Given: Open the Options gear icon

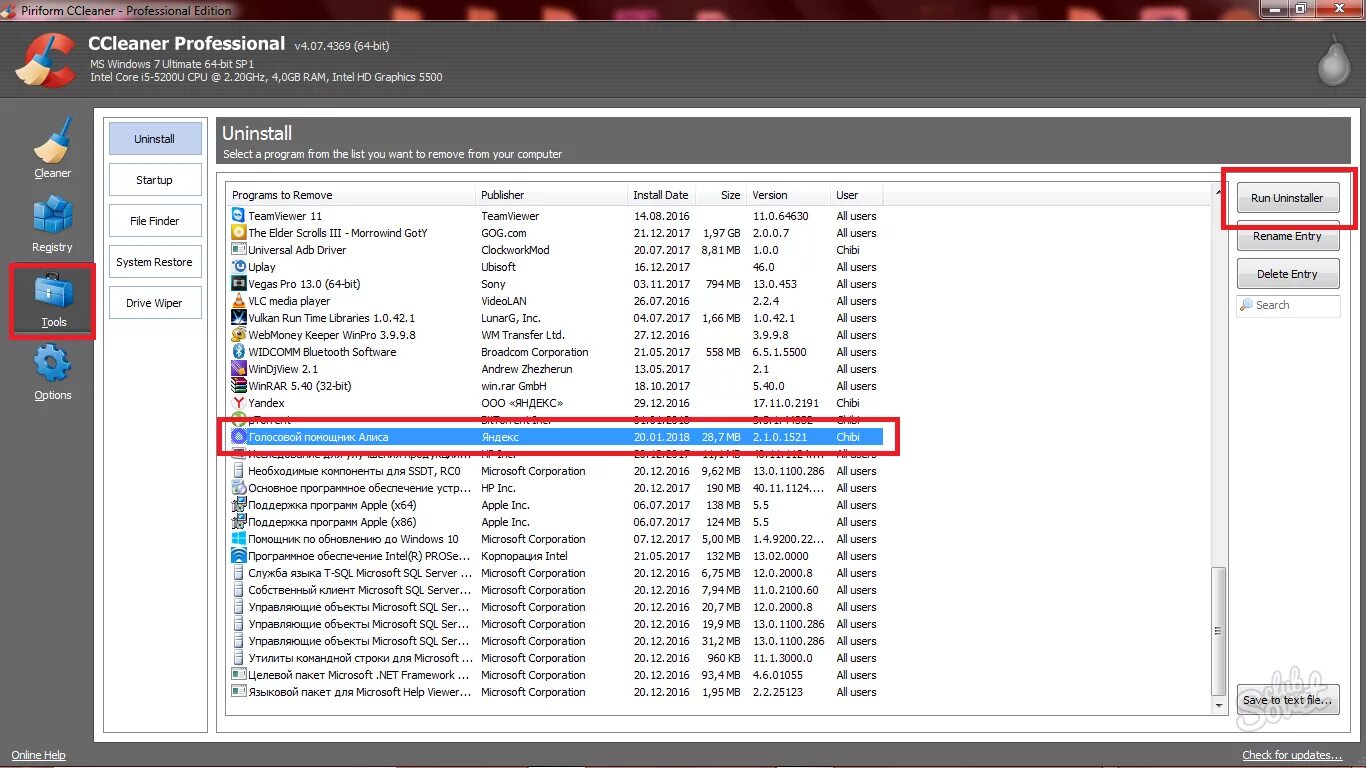Looking at the screenshot, I should click(x=52, y=364).
